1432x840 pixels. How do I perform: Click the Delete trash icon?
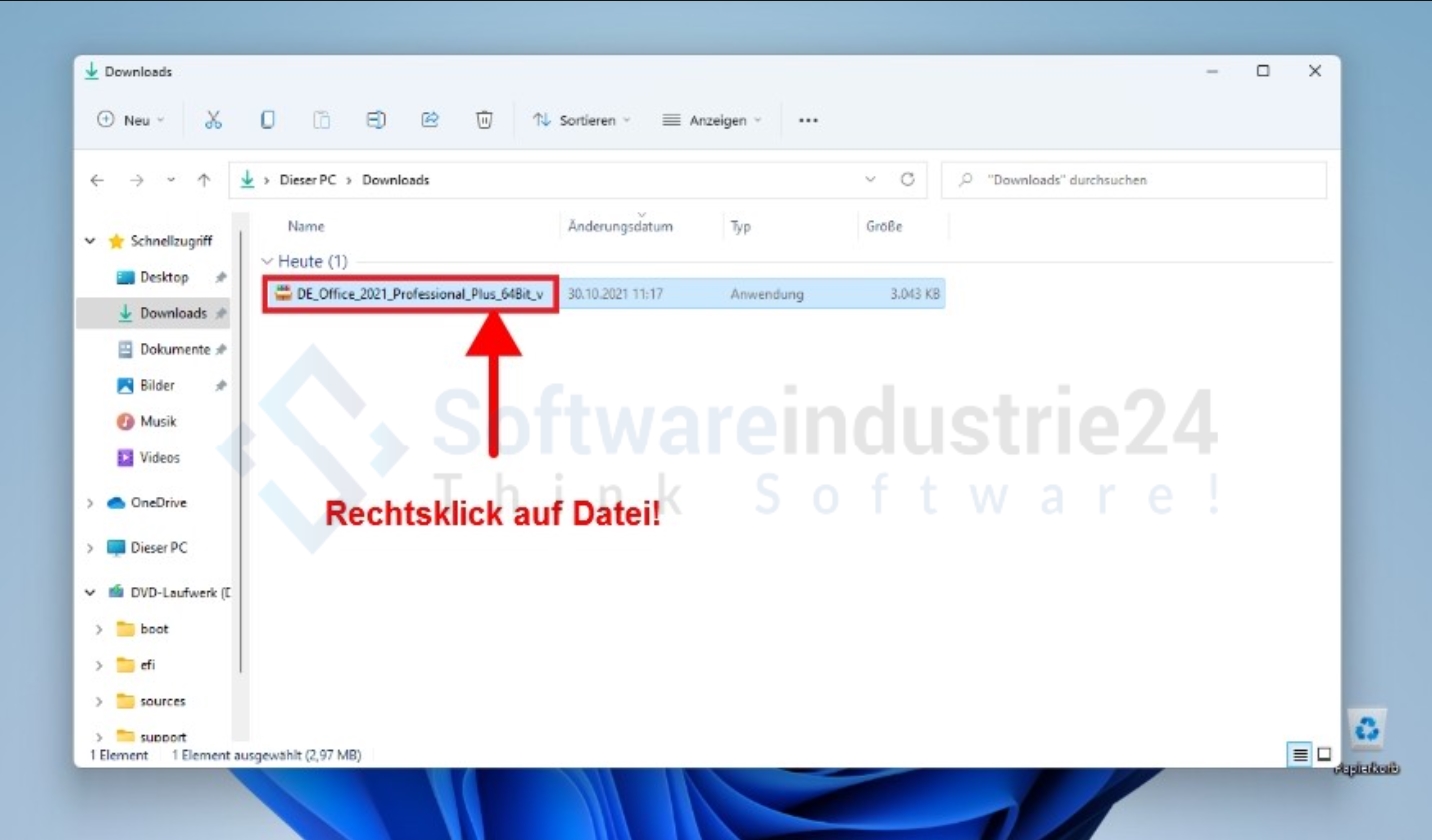tap(484, 120)
